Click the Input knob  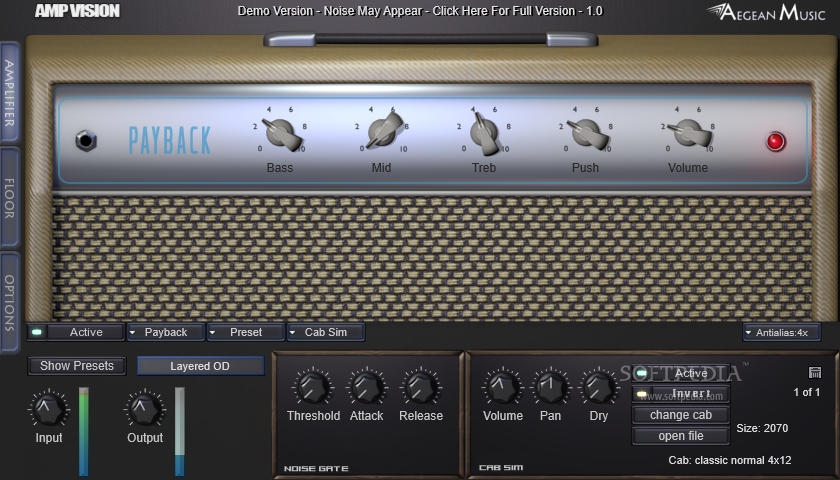tap(48, 408)
